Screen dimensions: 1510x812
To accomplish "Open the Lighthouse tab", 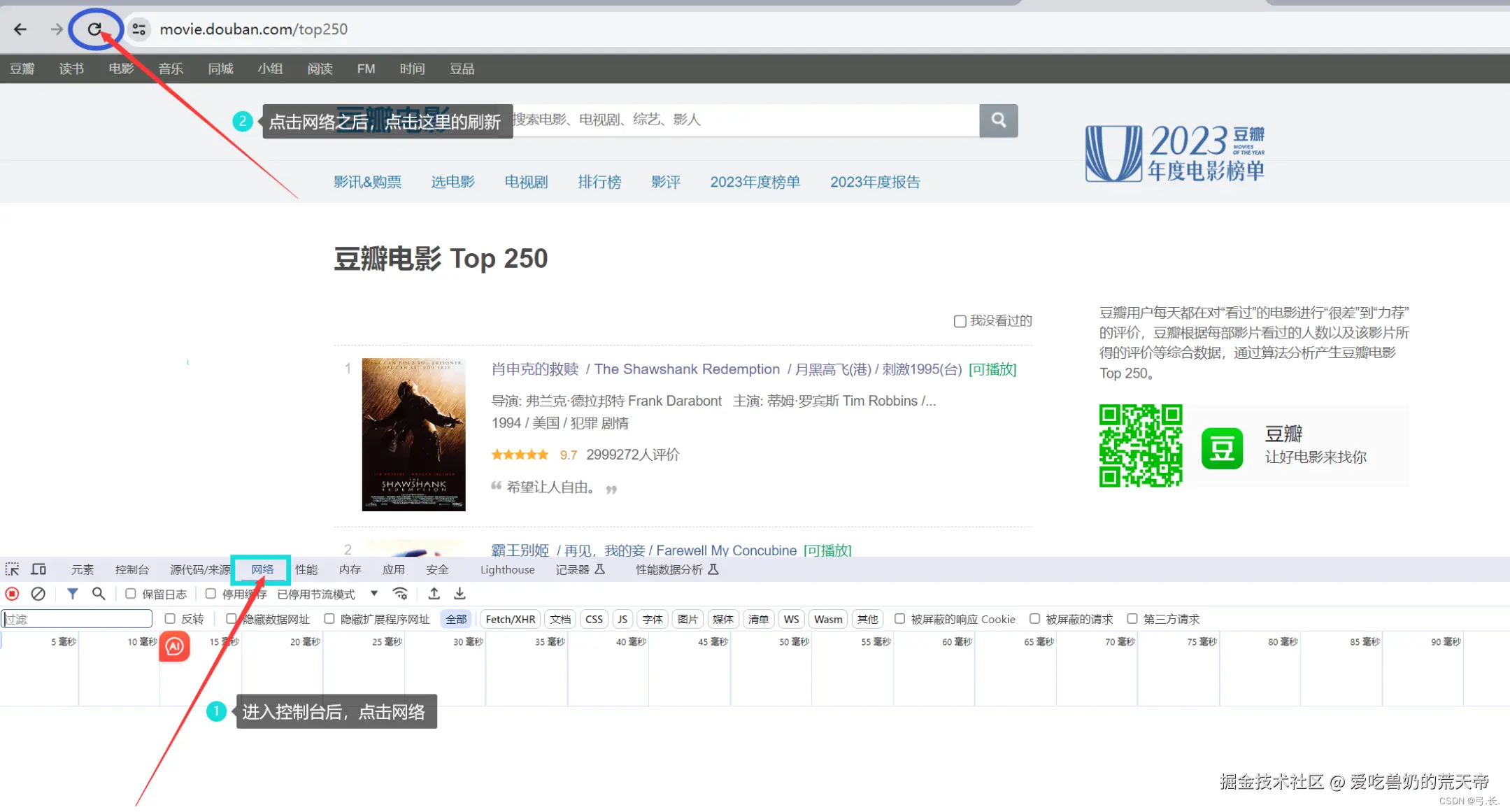I will (507, 569).
